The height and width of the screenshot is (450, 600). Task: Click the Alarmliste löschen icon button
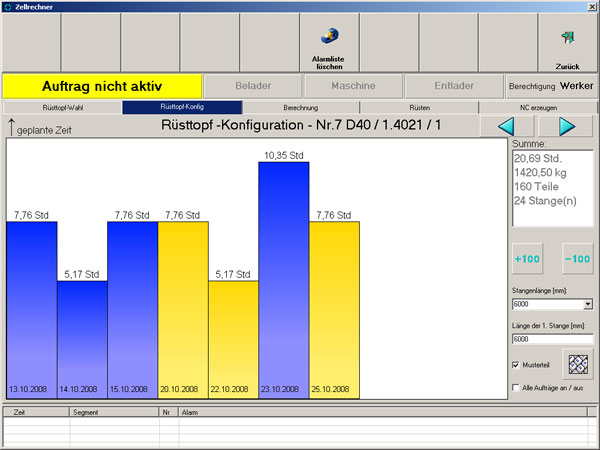tap(329, 42)
